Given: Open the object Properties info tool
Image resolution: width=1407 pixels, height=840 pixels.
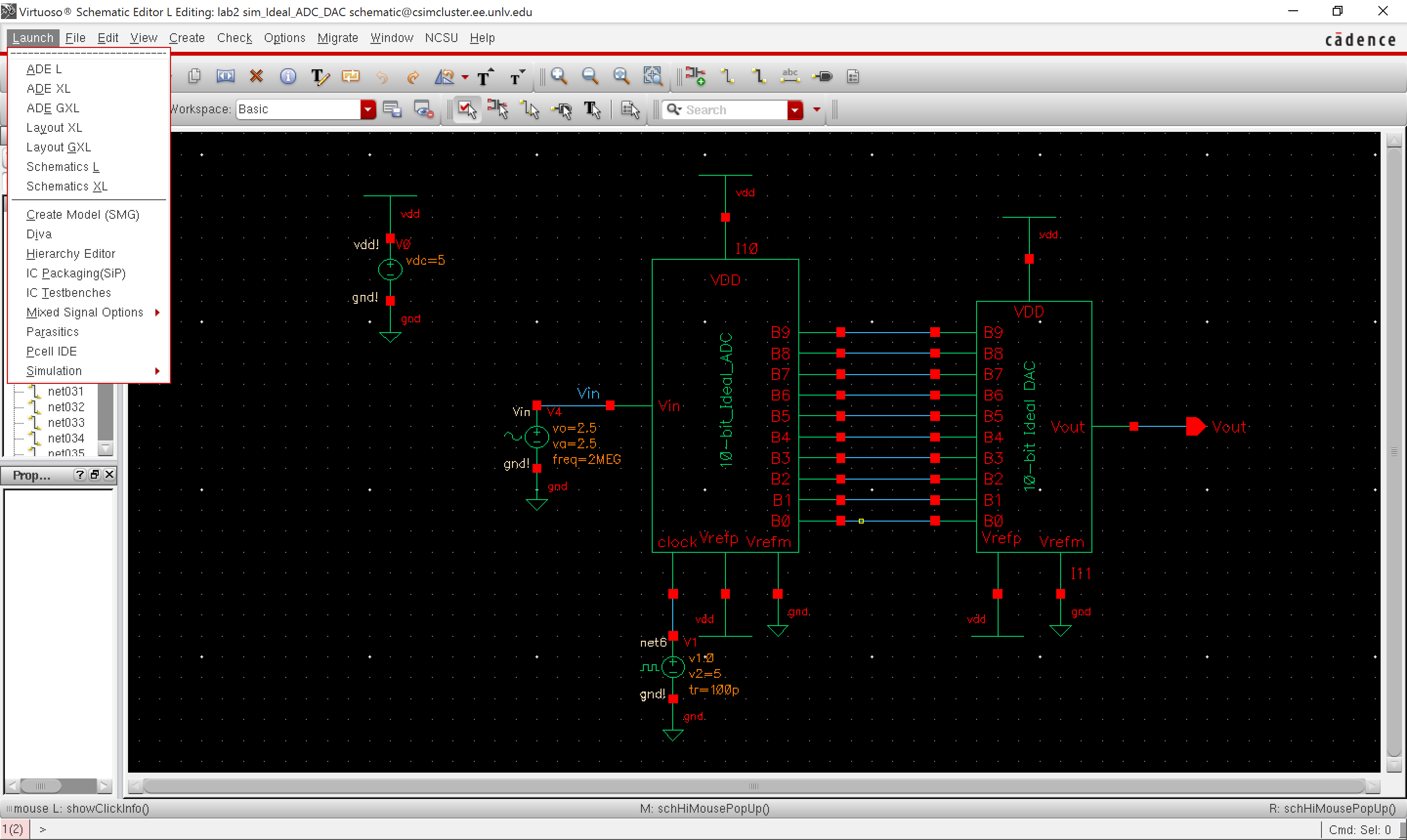Looking at the screenshot, I should click(x=288, y=76).
